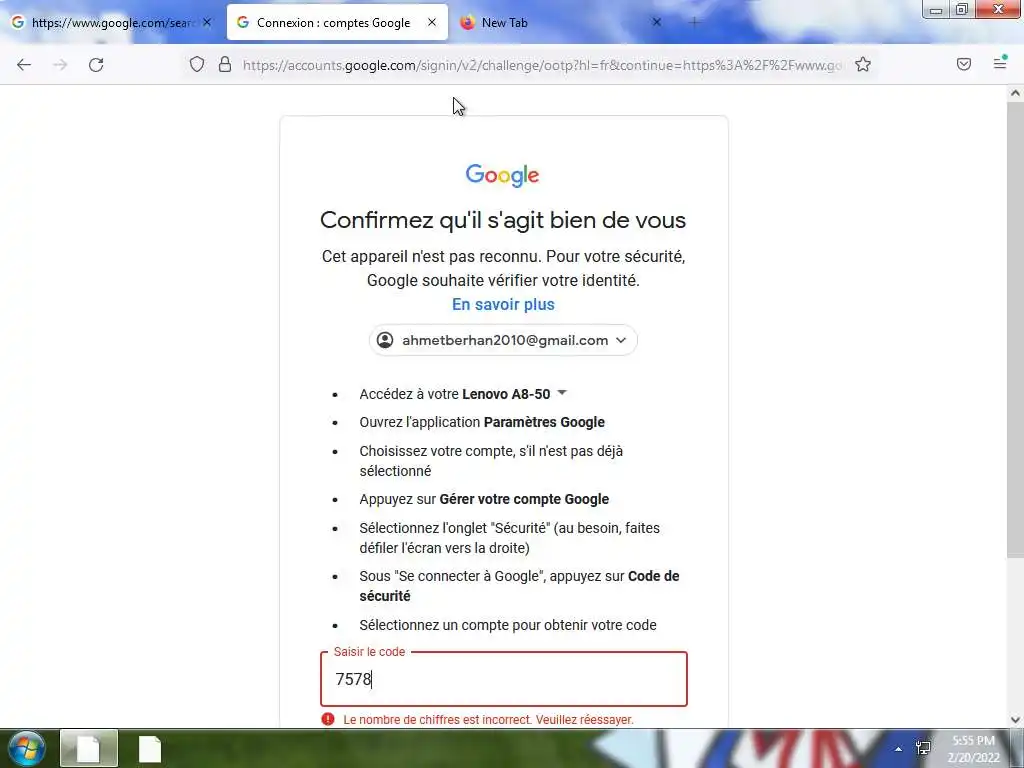Open the En savoir plus link
Image resolution: width=1024 pixels, height=768 pixels.
tap(503, 304)
